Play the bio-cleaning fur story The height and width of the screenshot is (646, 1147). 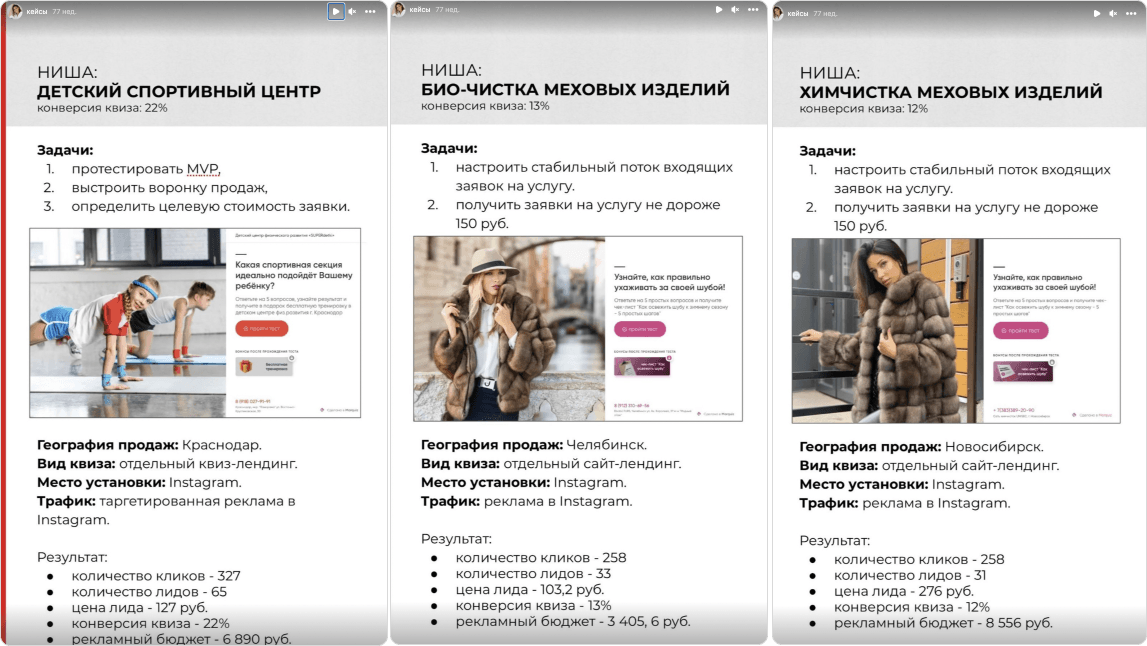tap(718, 10)
